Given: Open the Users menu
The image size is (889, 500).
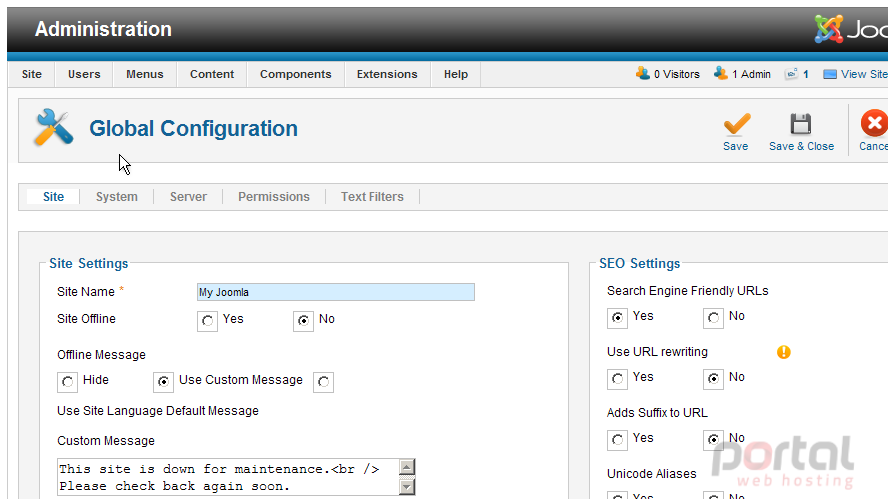Looking at the screenshot, I should tap(84, 74).
